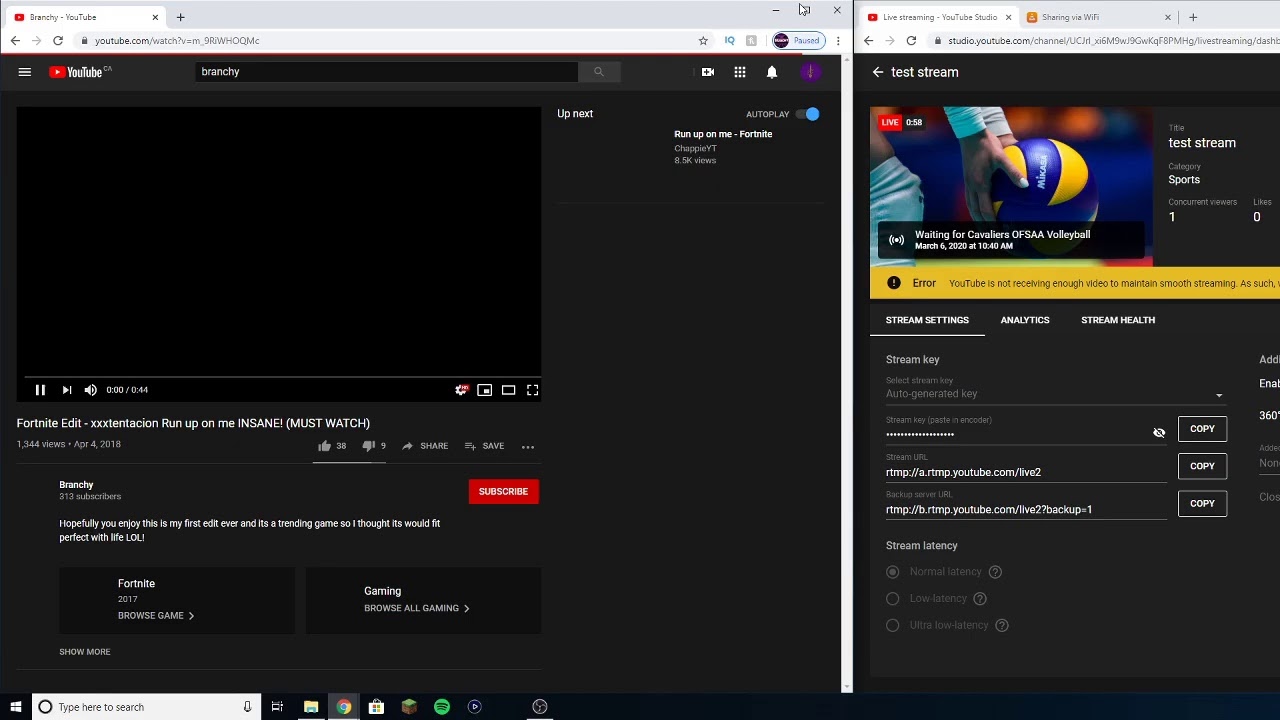The image size is (1280, 720).
Task: Copy the Backup server URL
Action: pos(1202,503)
